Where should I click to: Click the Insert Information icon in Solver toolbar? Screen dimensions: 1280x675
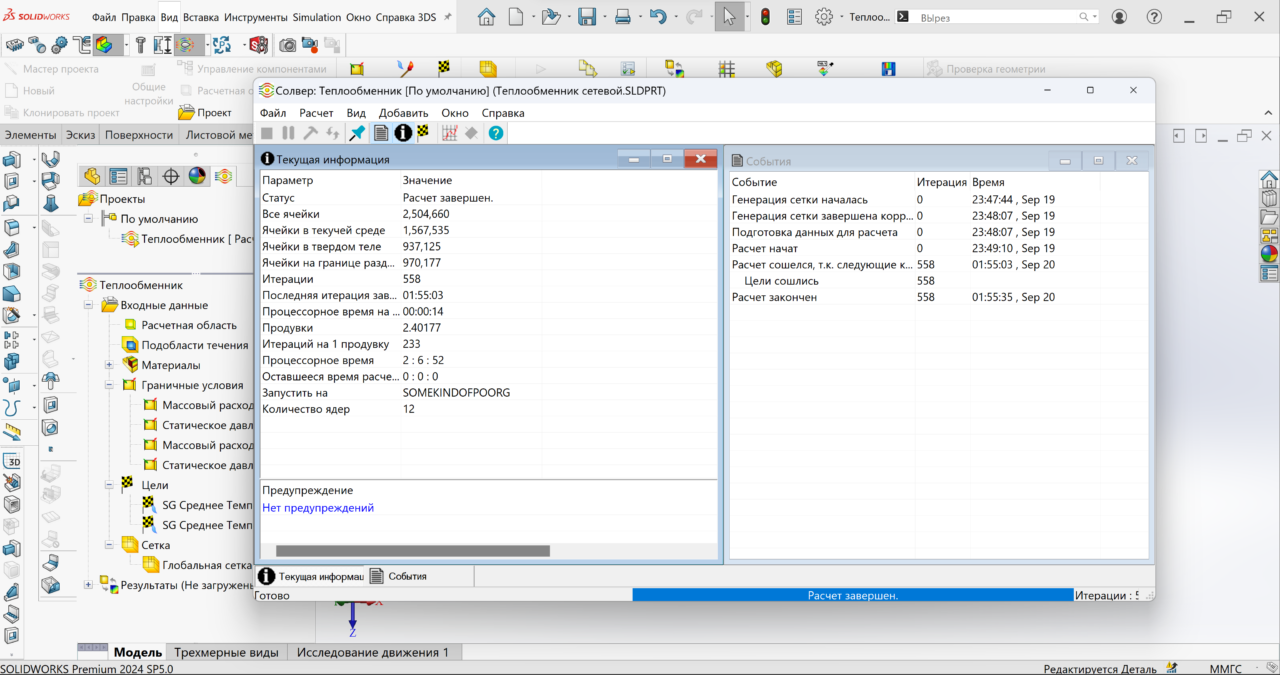[x=403, y=132]
